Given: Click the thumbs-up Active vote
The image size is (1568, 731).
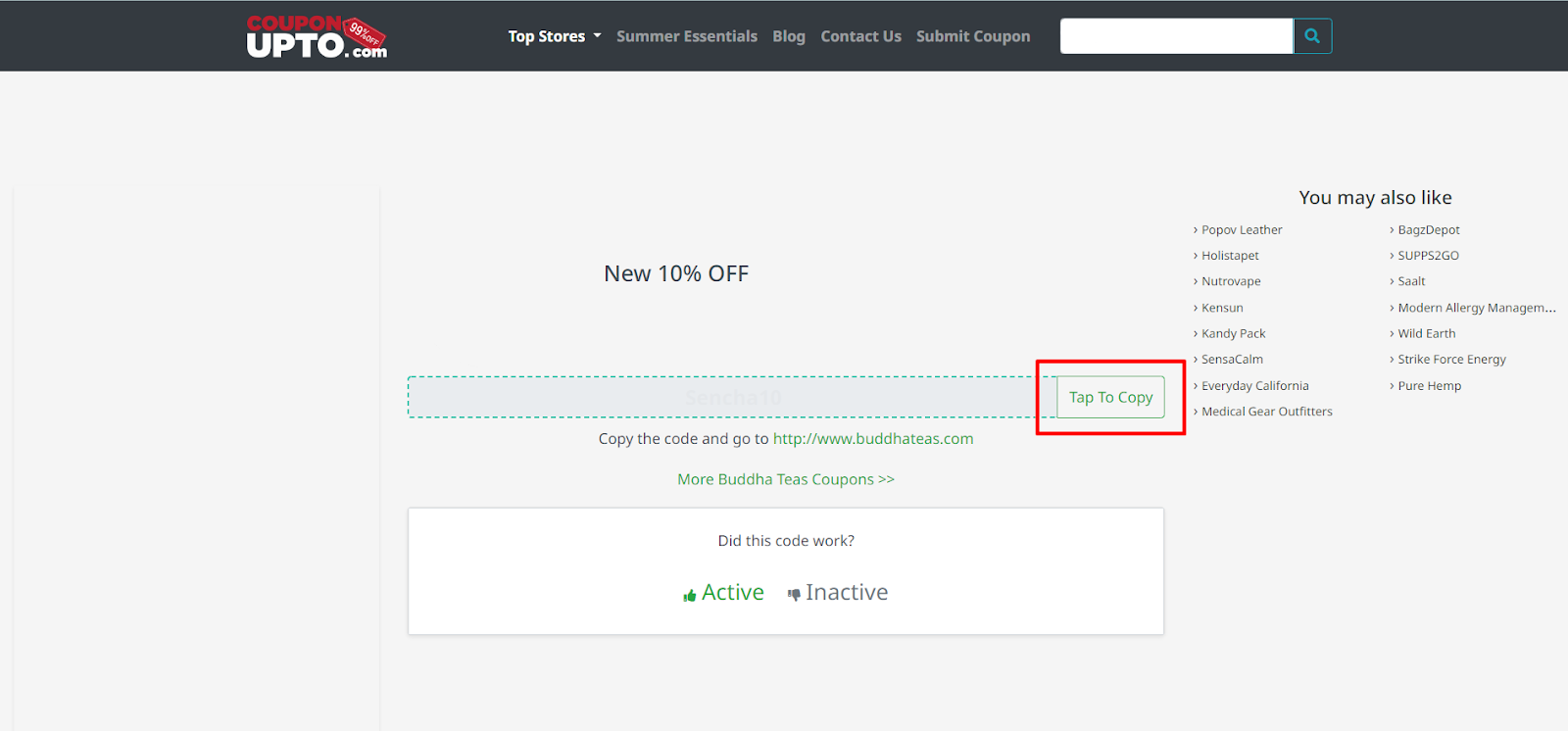Looking at the screenshot, I should [x=723, y=593].
